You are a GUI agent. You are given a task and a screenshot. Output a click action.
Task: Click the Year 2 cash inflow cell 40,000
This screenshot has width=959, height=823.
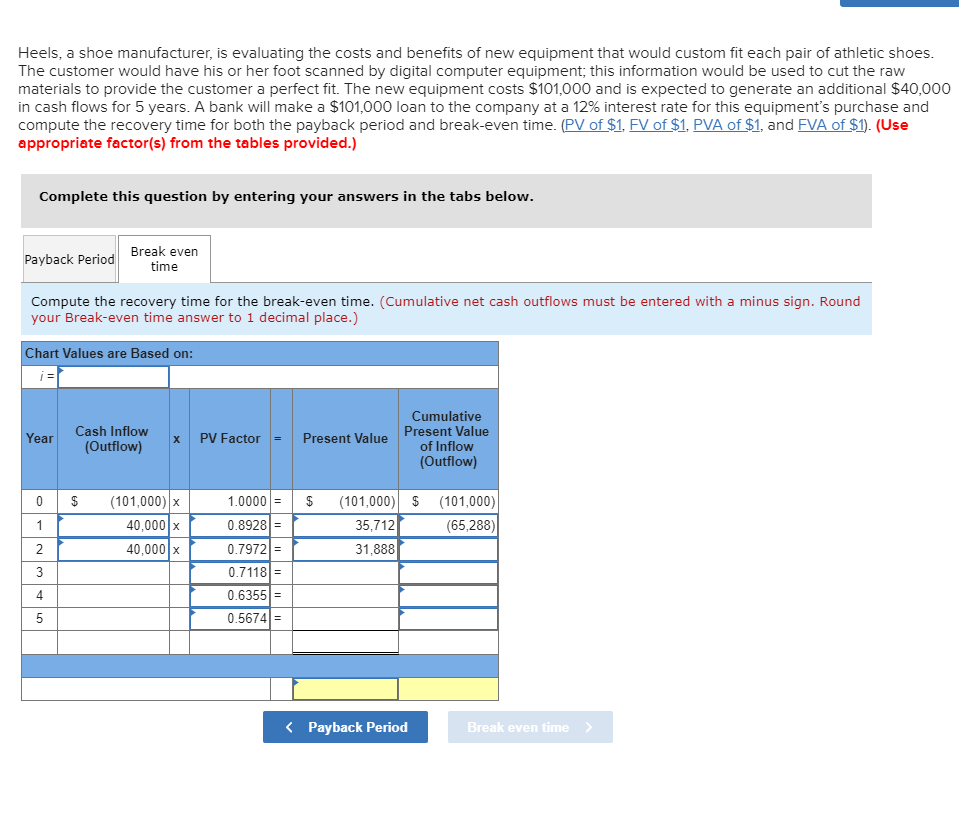[113, 549]
